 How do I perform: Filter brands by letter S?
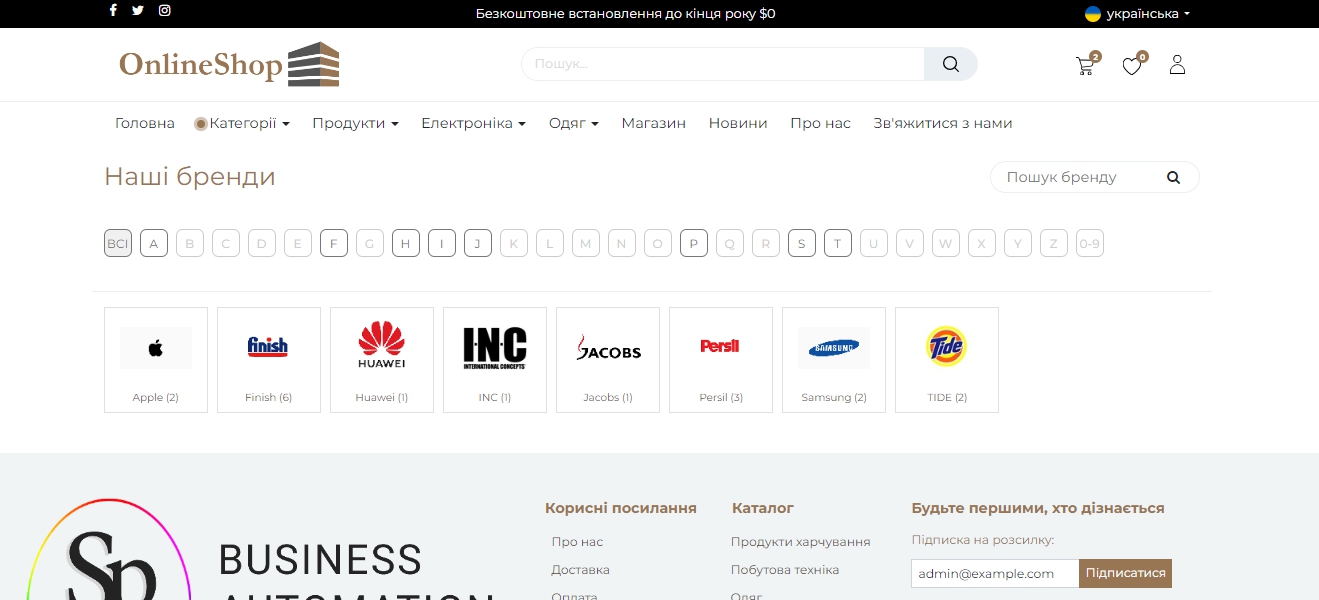click(802, 243)
